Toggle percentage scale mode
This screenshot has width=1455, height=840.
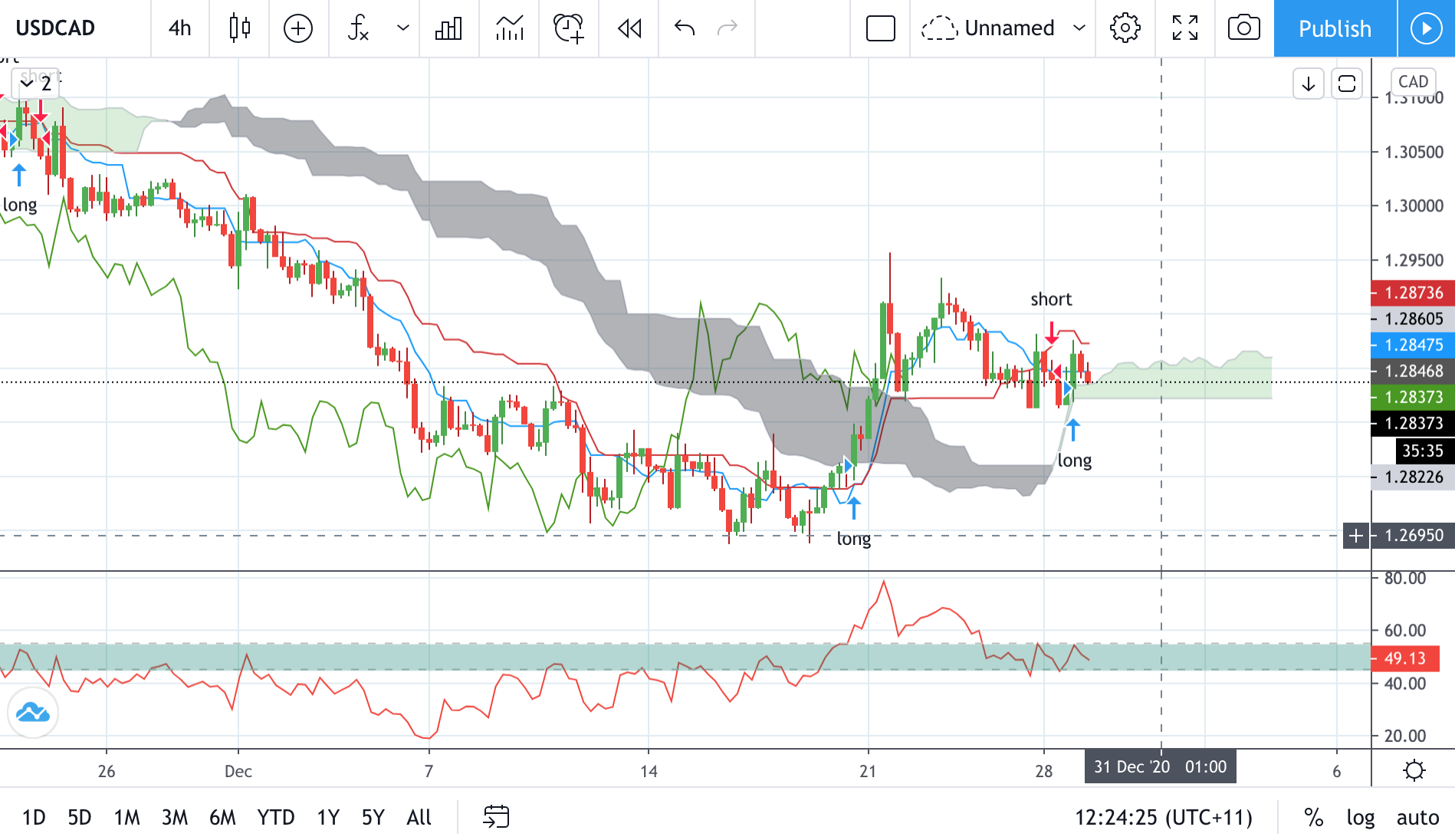coord(1313,818)
